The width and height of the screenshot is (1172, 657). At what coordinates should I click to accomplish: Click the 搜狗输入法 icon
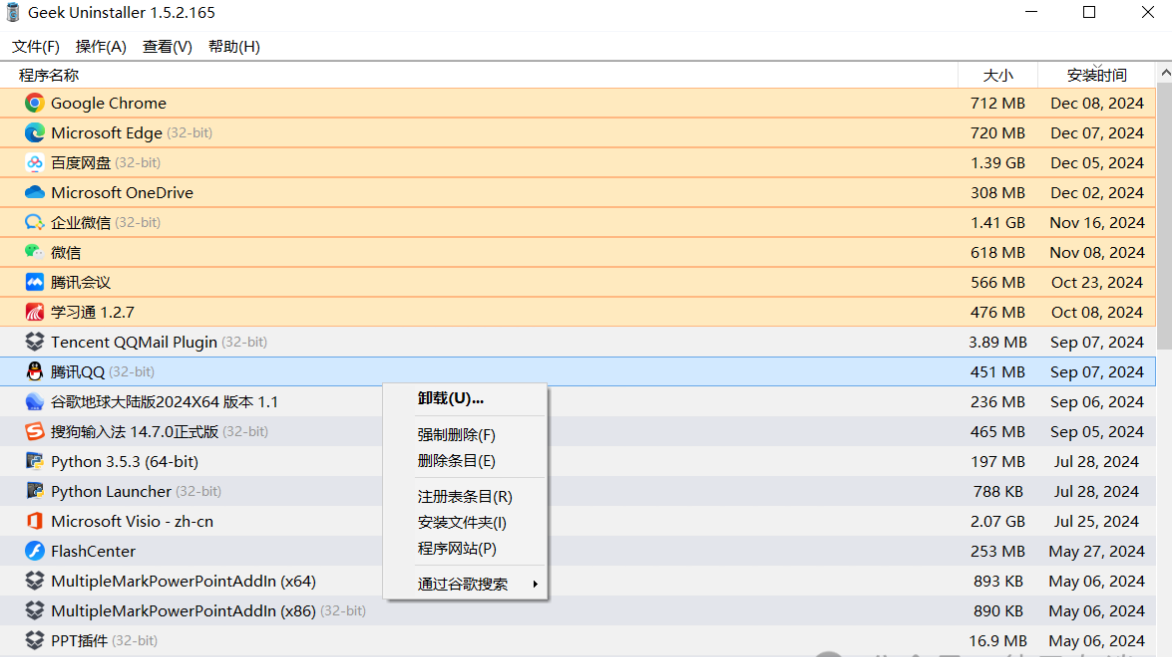pos(34,431)
